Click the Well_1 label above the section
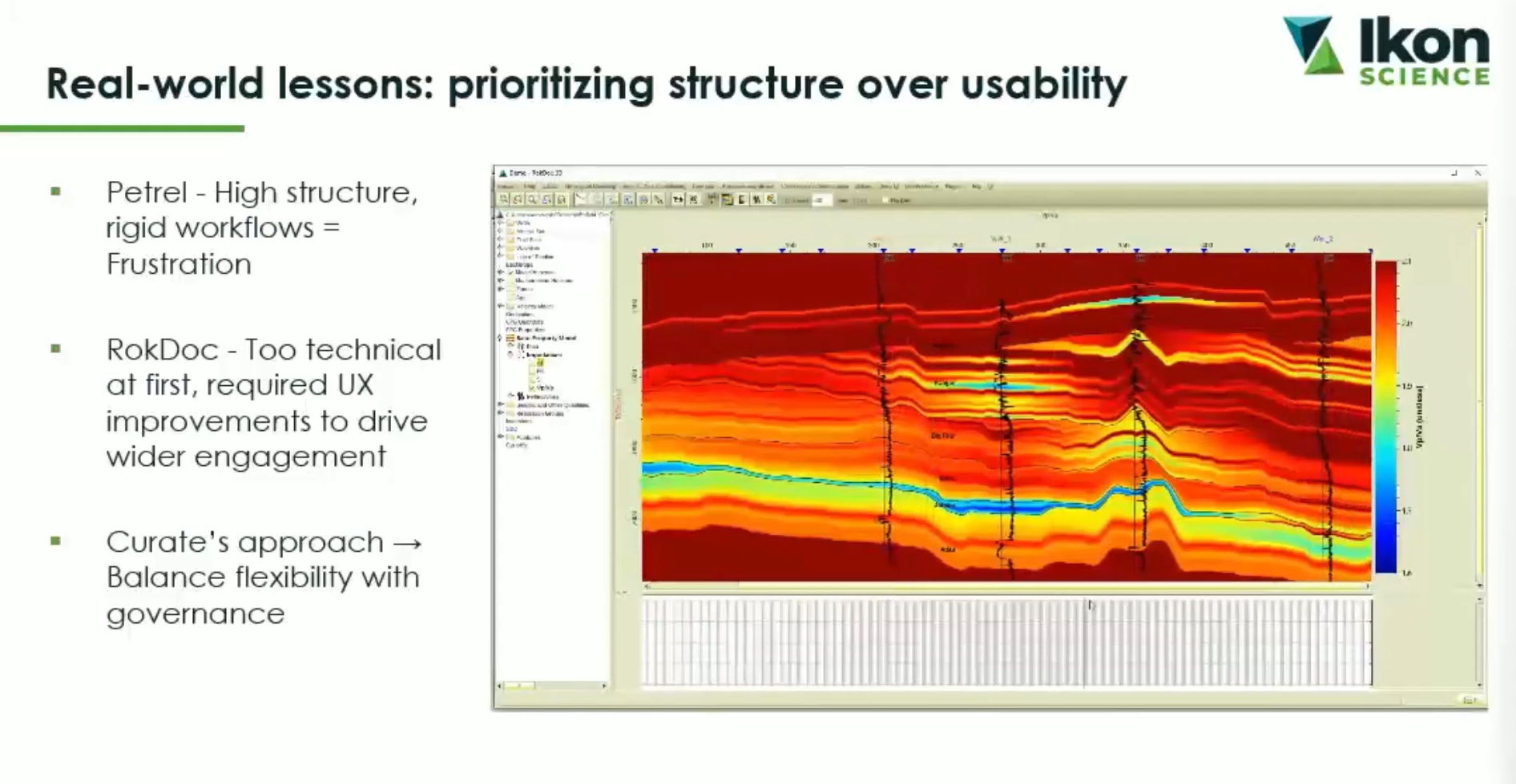 click(x=1001, y=239)
